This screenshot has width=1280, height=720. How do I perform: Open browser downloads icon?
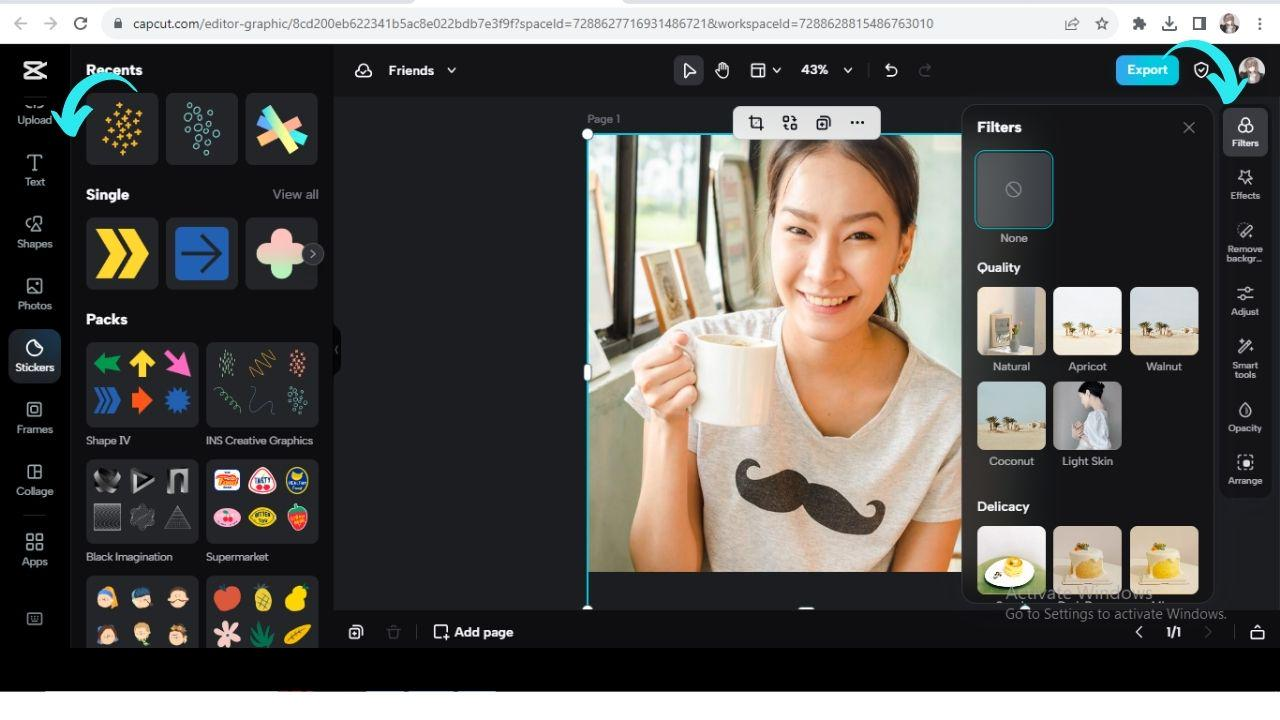[1169, 23]
